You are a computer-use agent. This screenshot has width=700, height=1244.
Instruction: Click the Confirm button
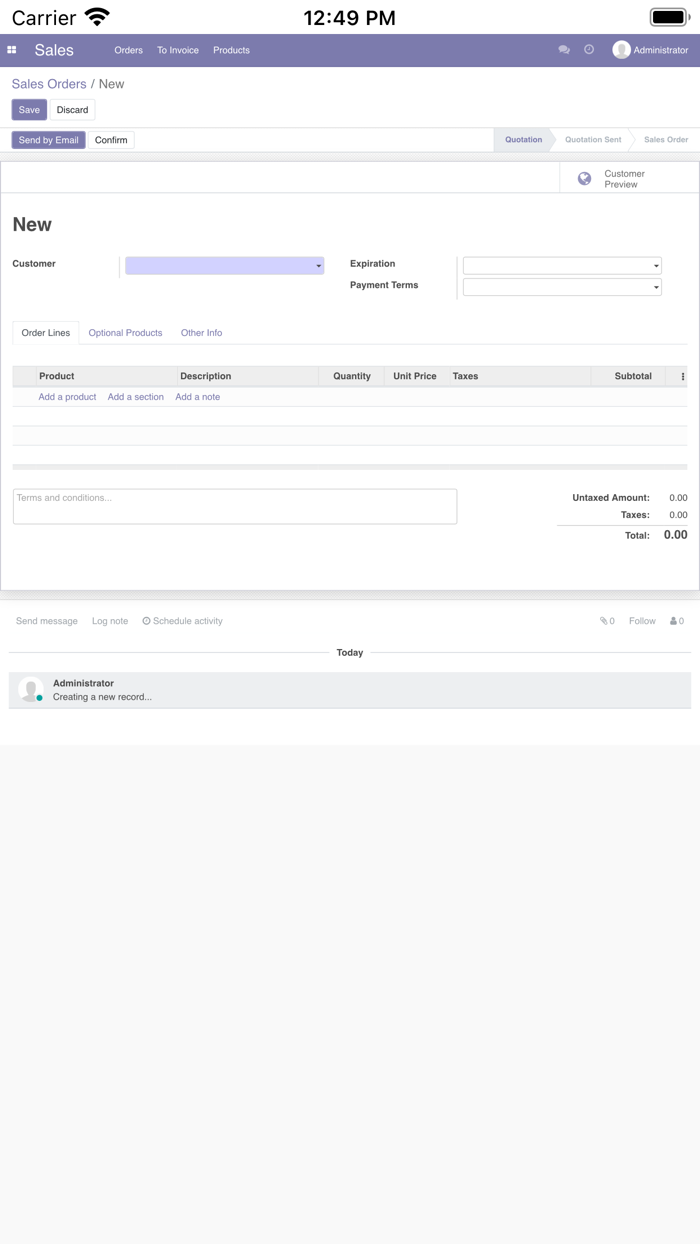(111, 140)
